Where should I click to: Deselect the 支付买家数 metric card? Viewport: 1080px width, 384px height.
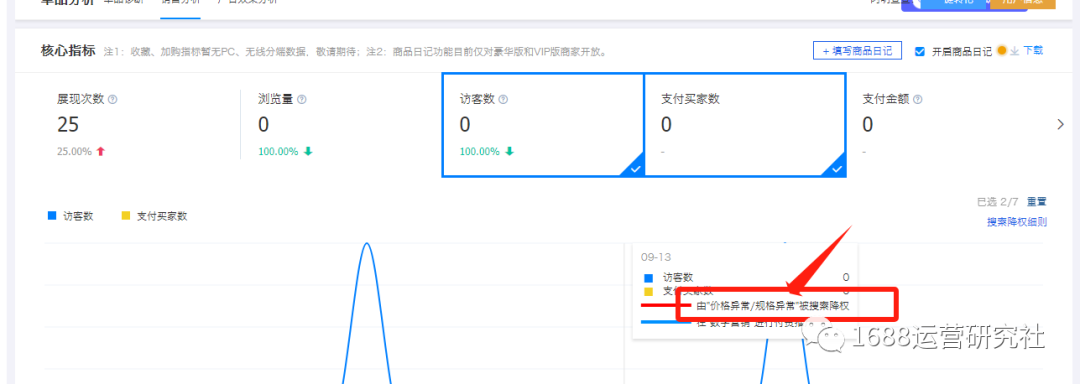(745, 125)
